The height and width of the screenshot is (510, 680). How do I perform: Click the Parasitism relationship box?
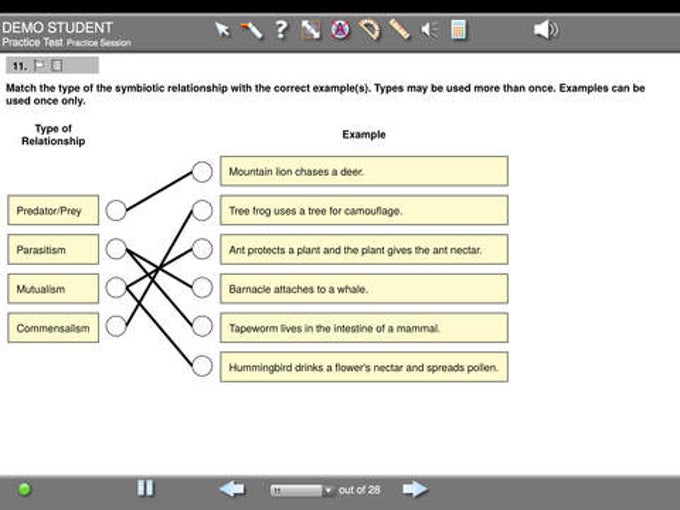click(53, 249)
